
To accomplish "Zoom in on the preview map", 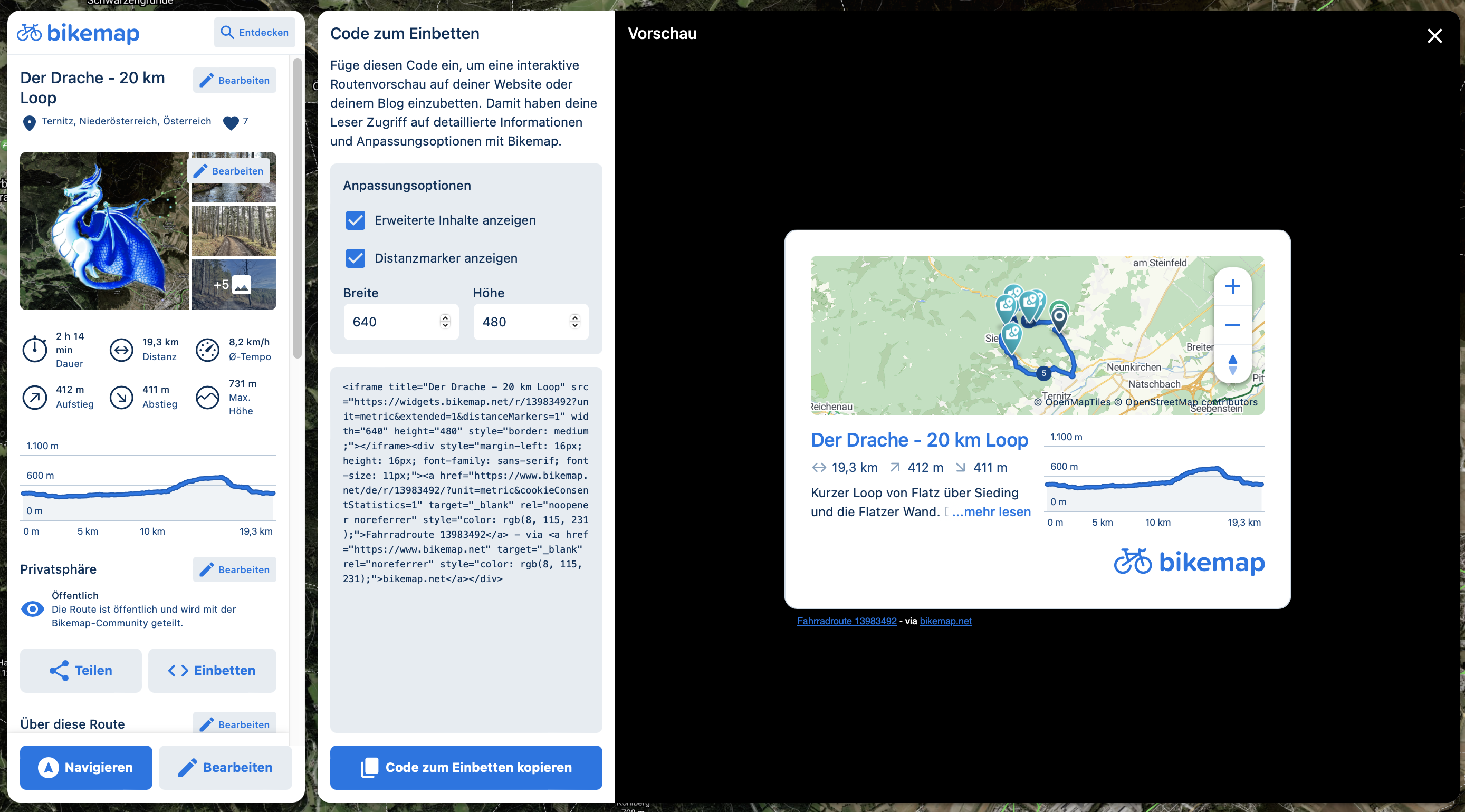I will [1232, 286].
